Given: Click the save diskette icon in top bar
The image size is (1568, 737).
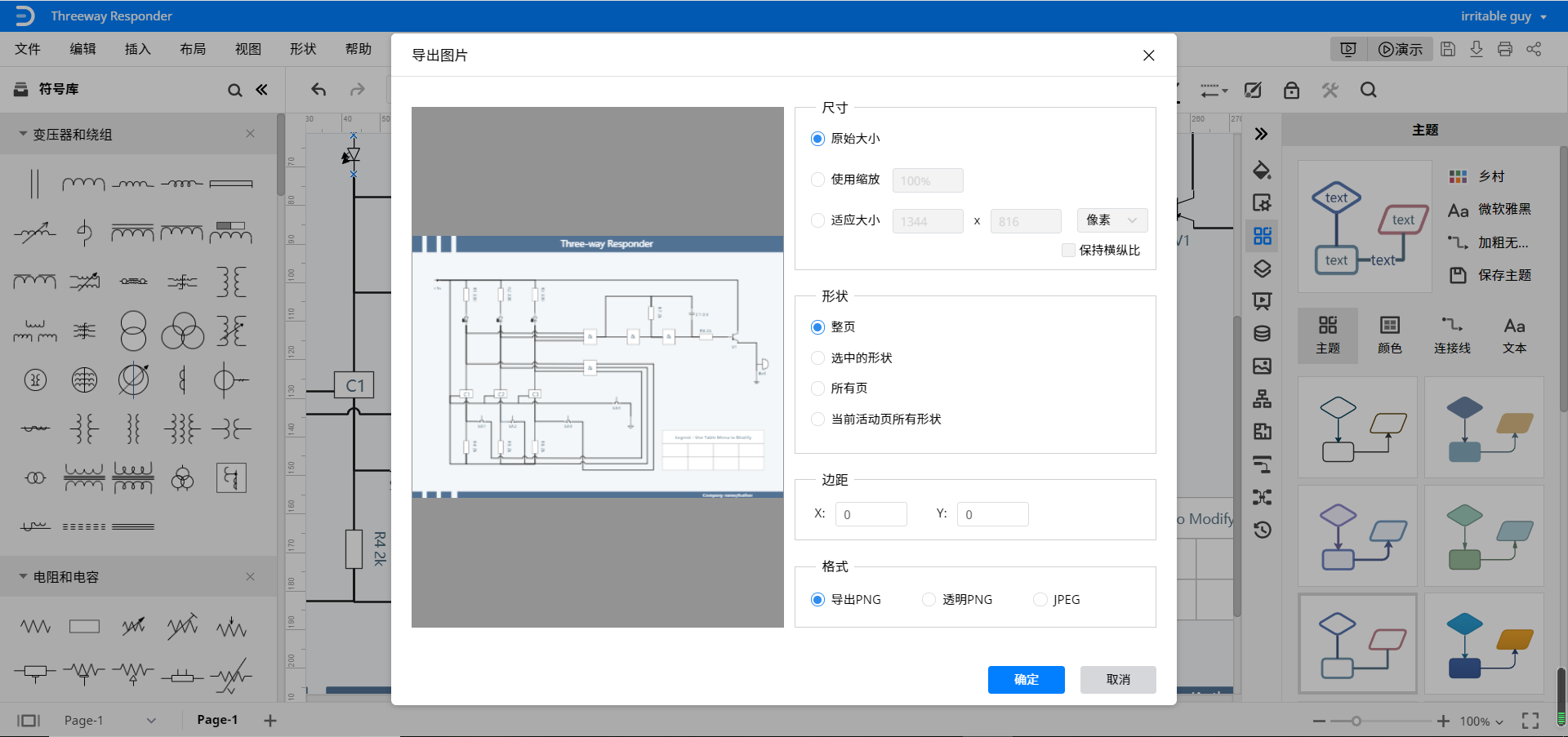Looking at the screenshot, I should coord(1448,49).
